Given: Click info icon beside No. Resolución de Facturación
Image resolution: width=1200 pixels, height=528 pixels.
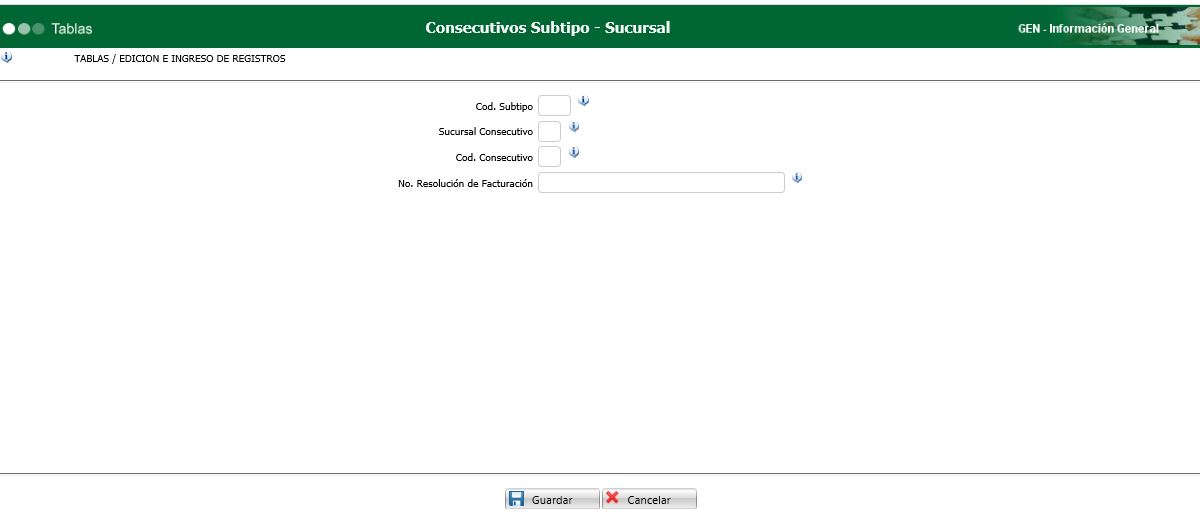Looking at the screenshot, I should coord(797,178).
